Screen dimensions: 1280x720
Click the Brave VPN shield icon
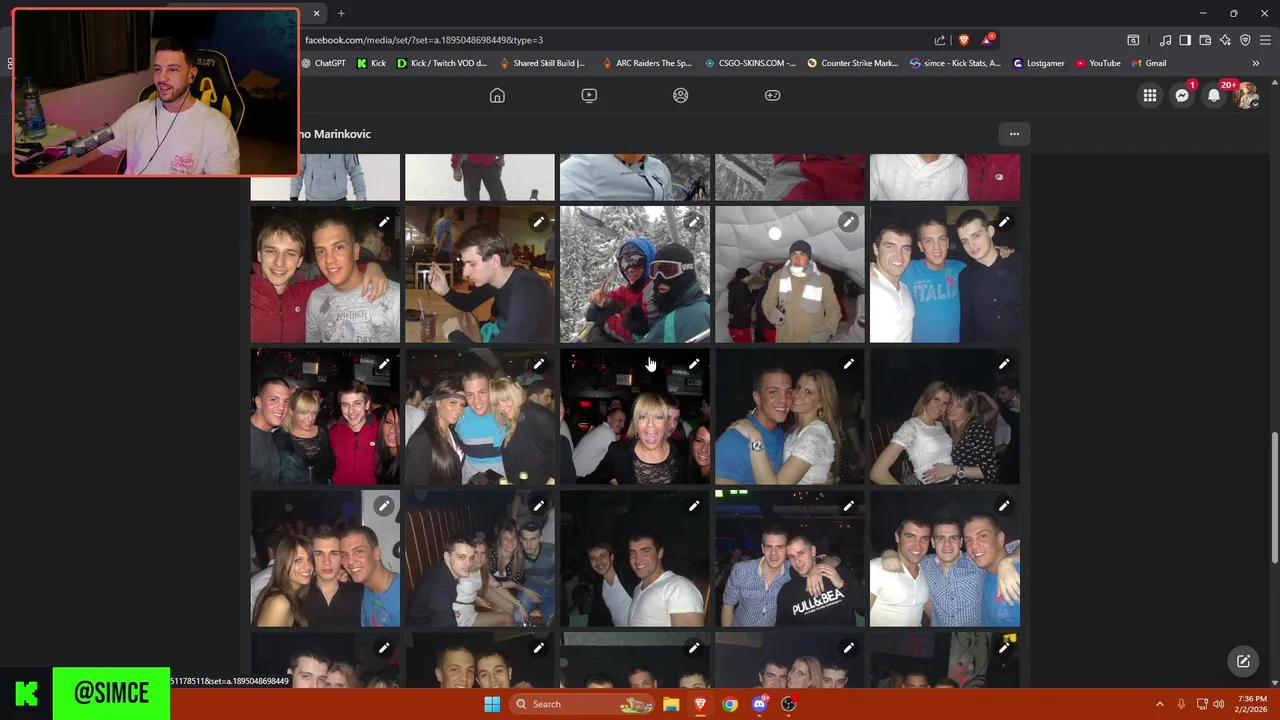[1245, 40]
